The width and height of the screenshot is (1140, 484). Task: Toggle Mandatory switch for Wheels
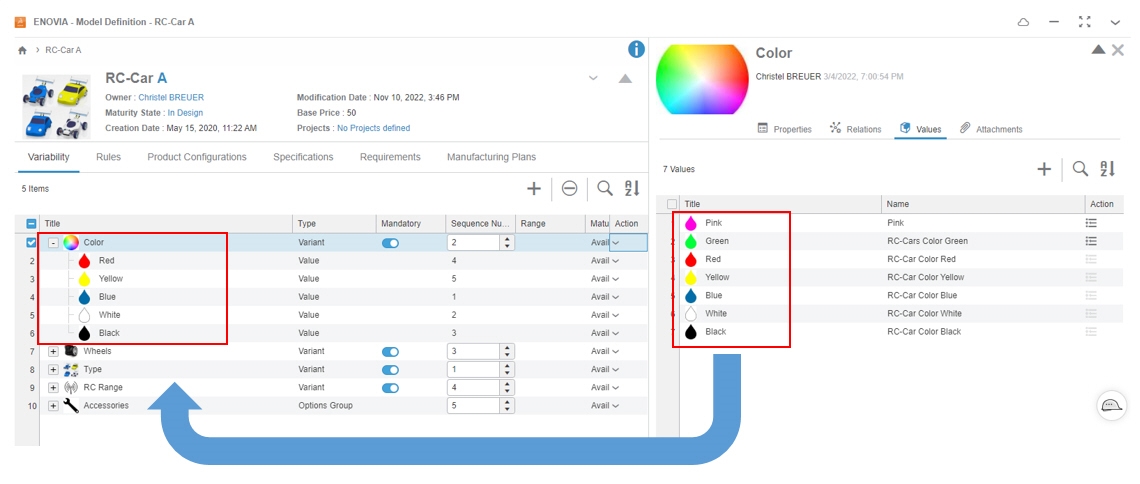(390, 352)
